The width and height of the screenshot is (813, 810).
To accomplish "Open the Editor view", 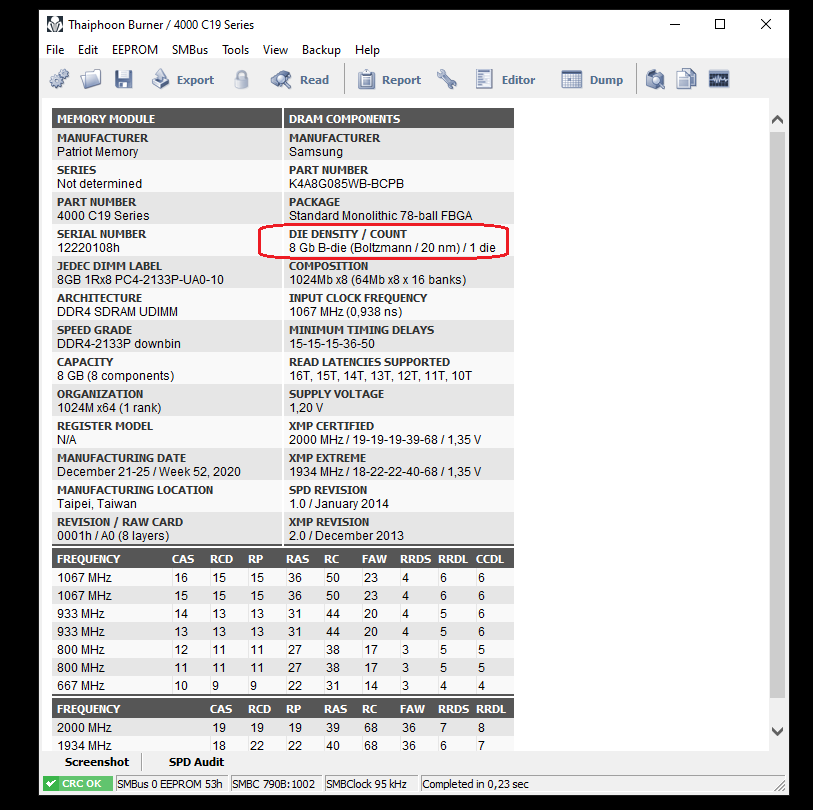I will click(x=505, y=79).
